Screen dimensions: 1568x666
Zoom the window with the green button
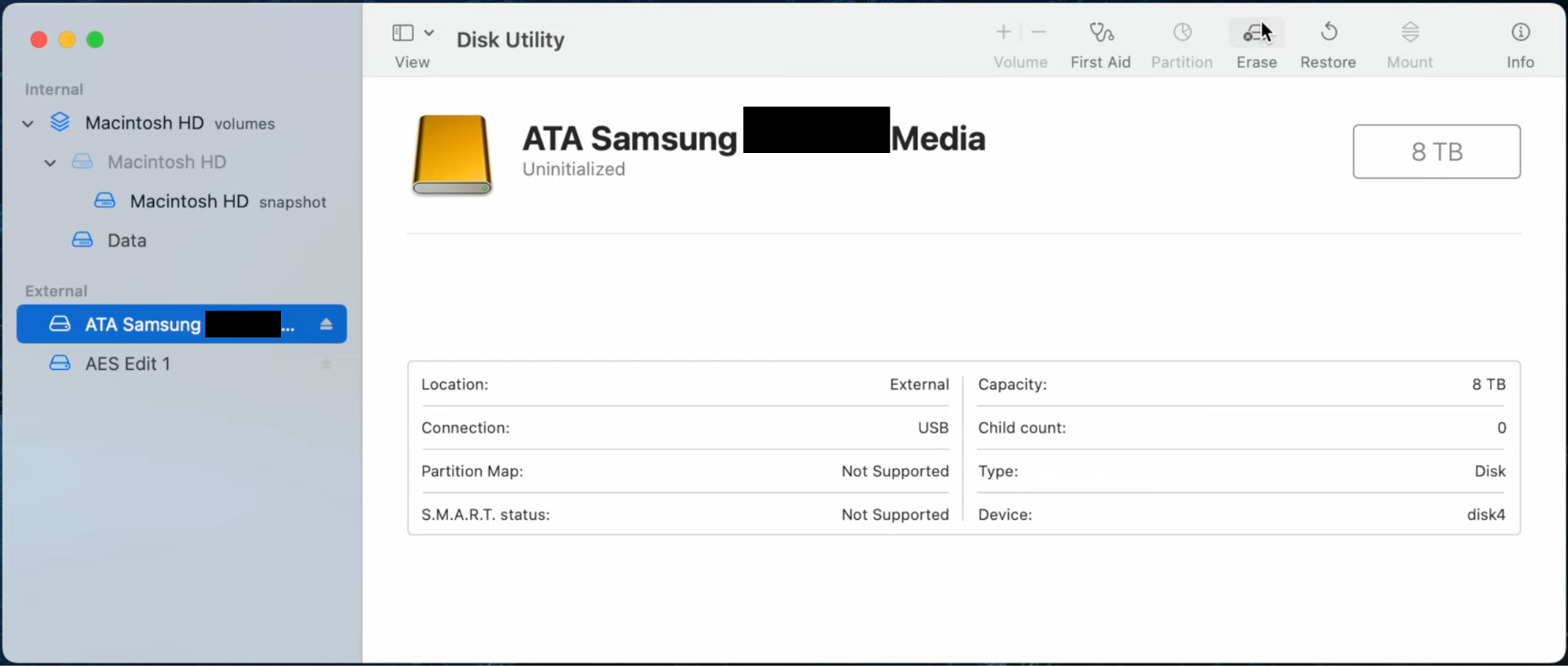pos(95,40)
